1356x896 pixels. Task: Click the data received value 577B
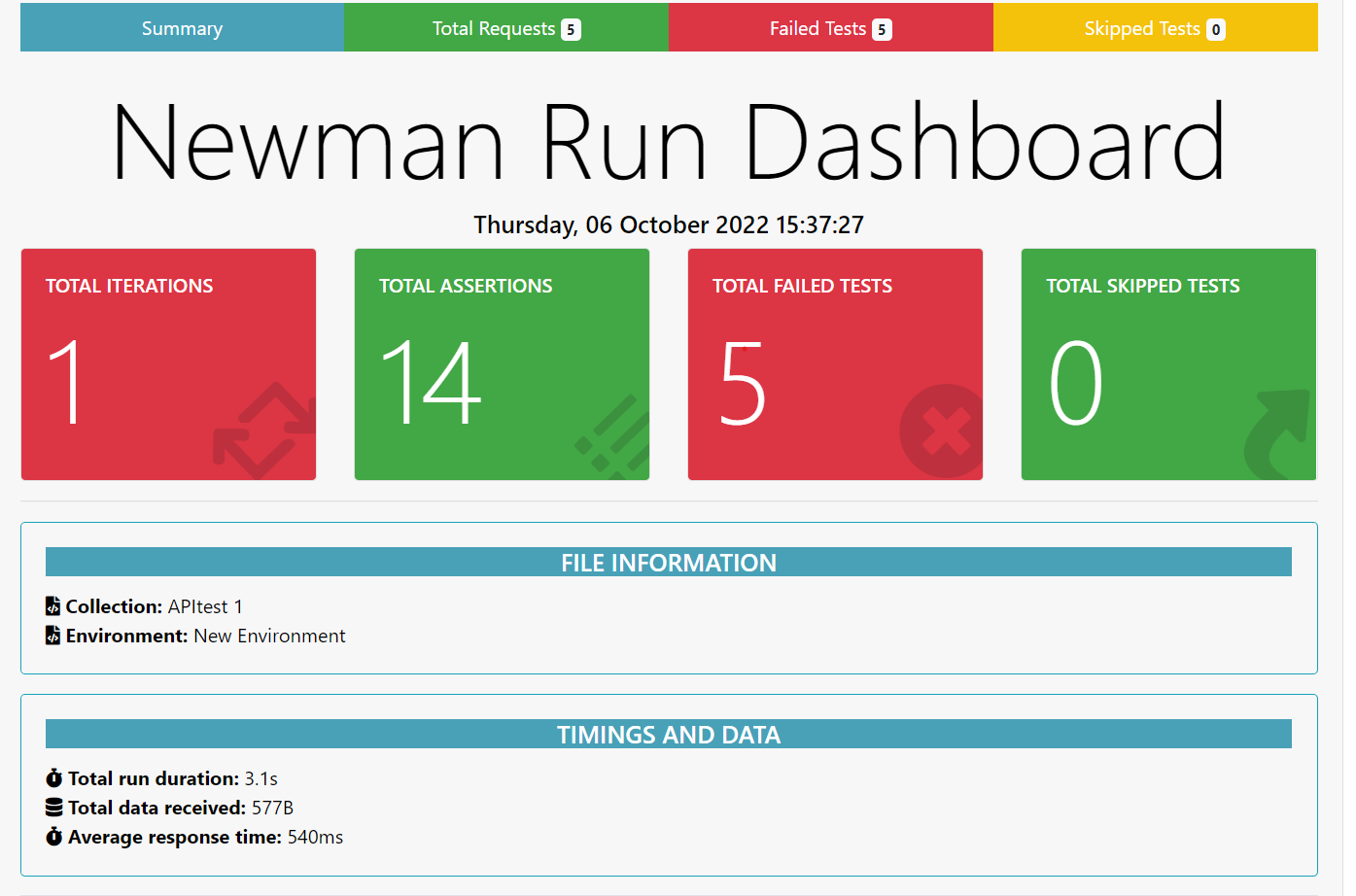coord(272,808)
